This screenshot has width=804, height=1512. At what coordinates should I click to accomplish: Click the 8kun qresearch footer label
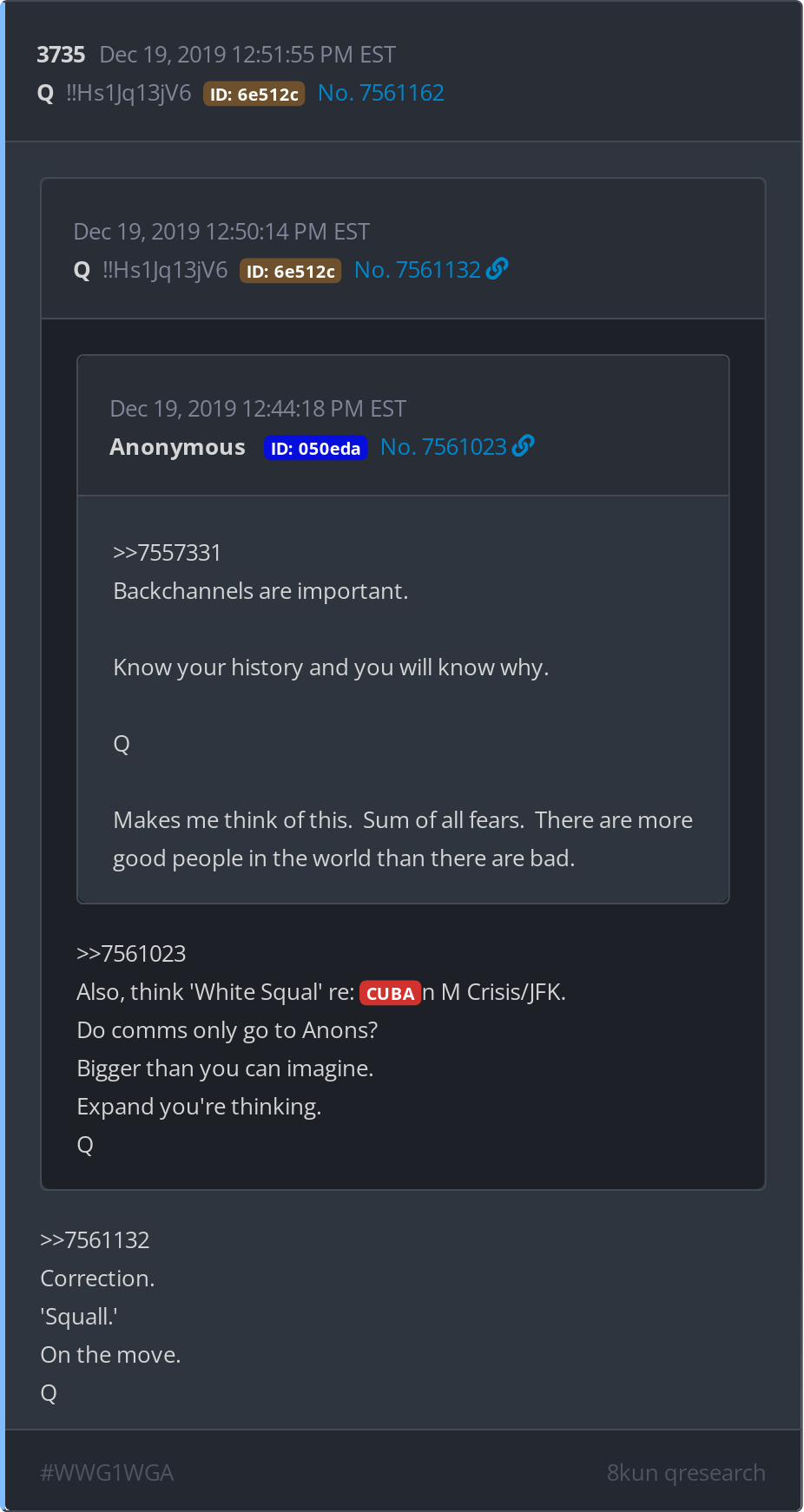(686, 1473)
